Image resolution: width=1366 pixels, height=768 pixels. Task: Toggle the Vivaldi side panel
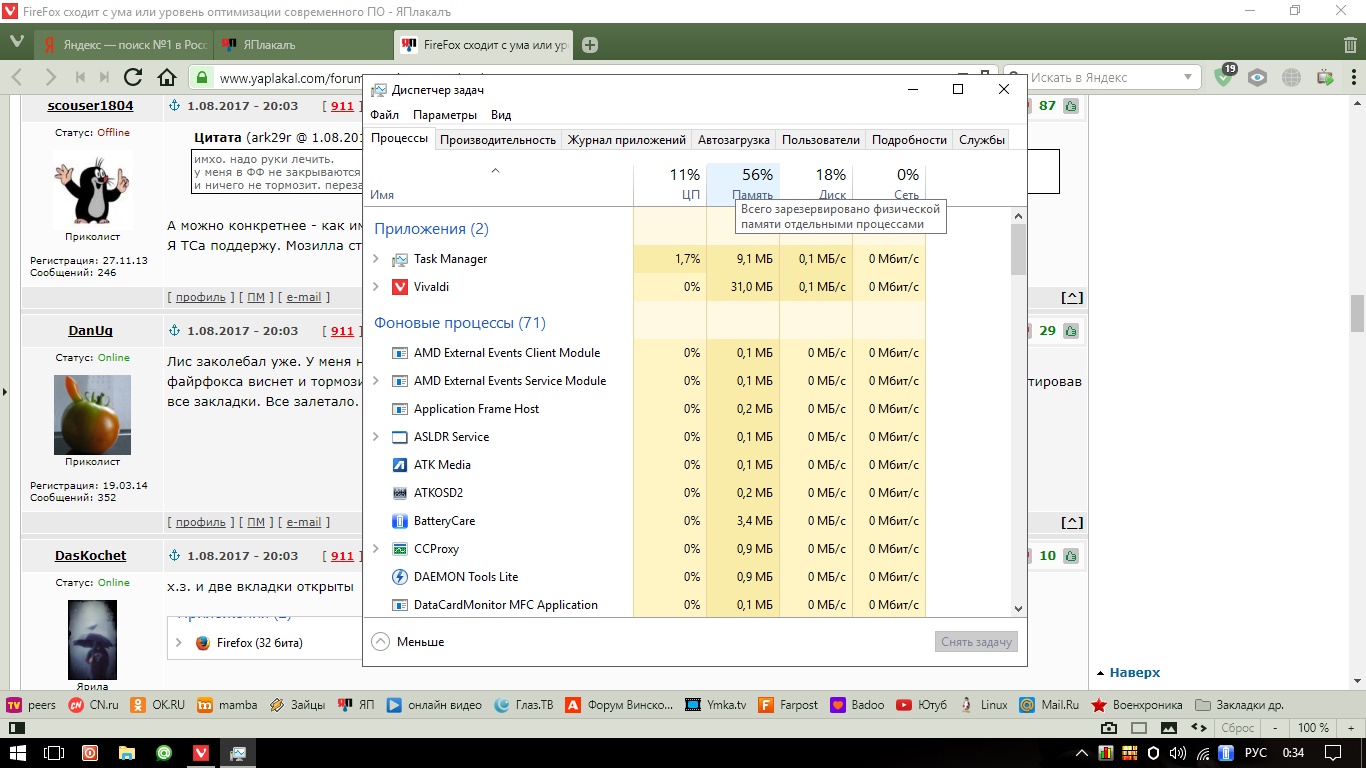[15, 728]
